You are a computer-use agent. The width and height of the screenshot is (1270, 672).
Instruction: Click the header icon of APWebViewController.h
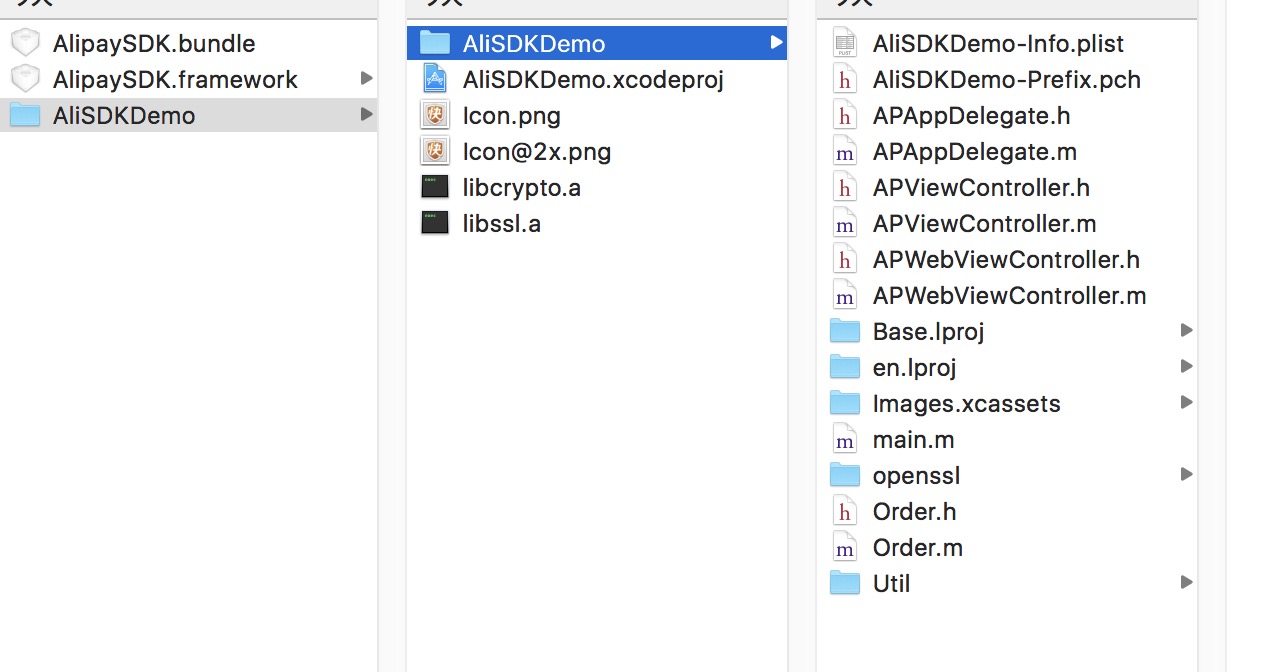(845, 259)
